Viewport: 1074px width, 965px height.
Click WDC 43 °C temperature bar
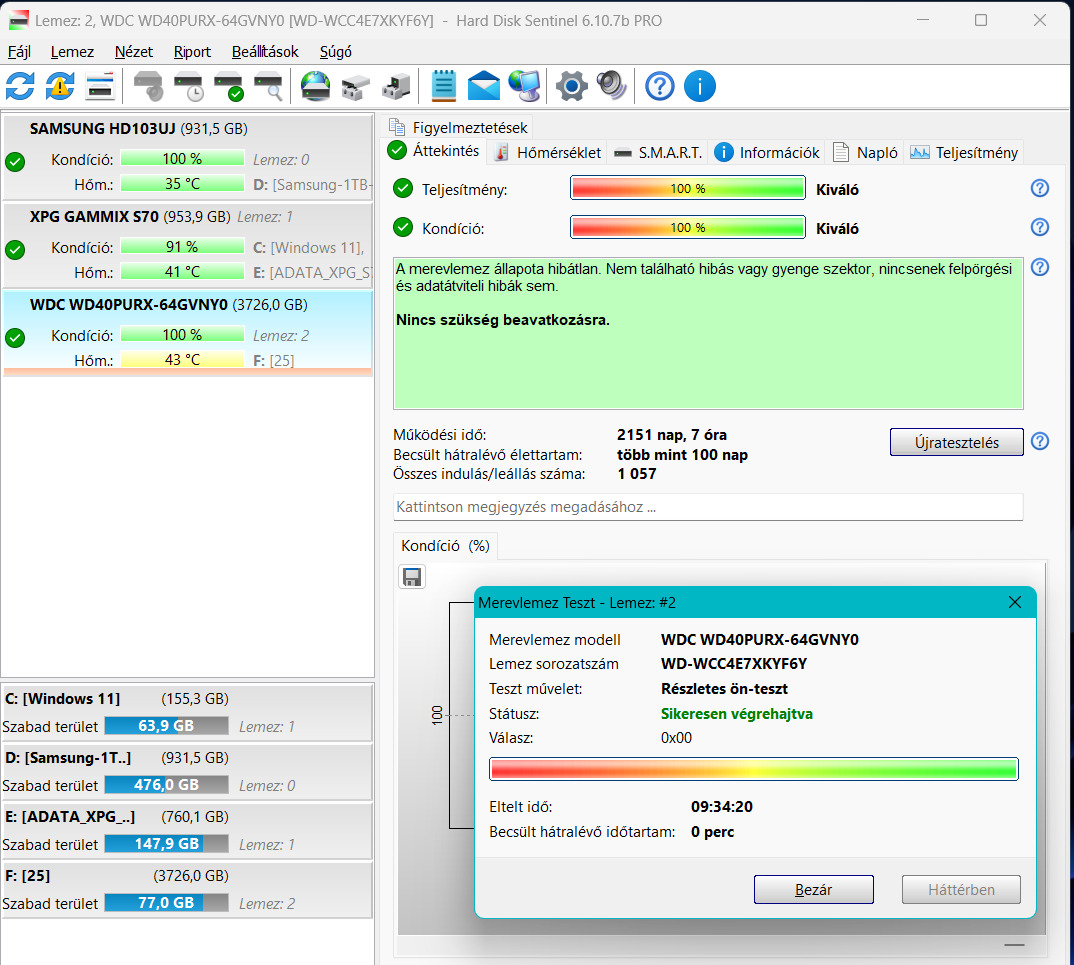point(182,360)
